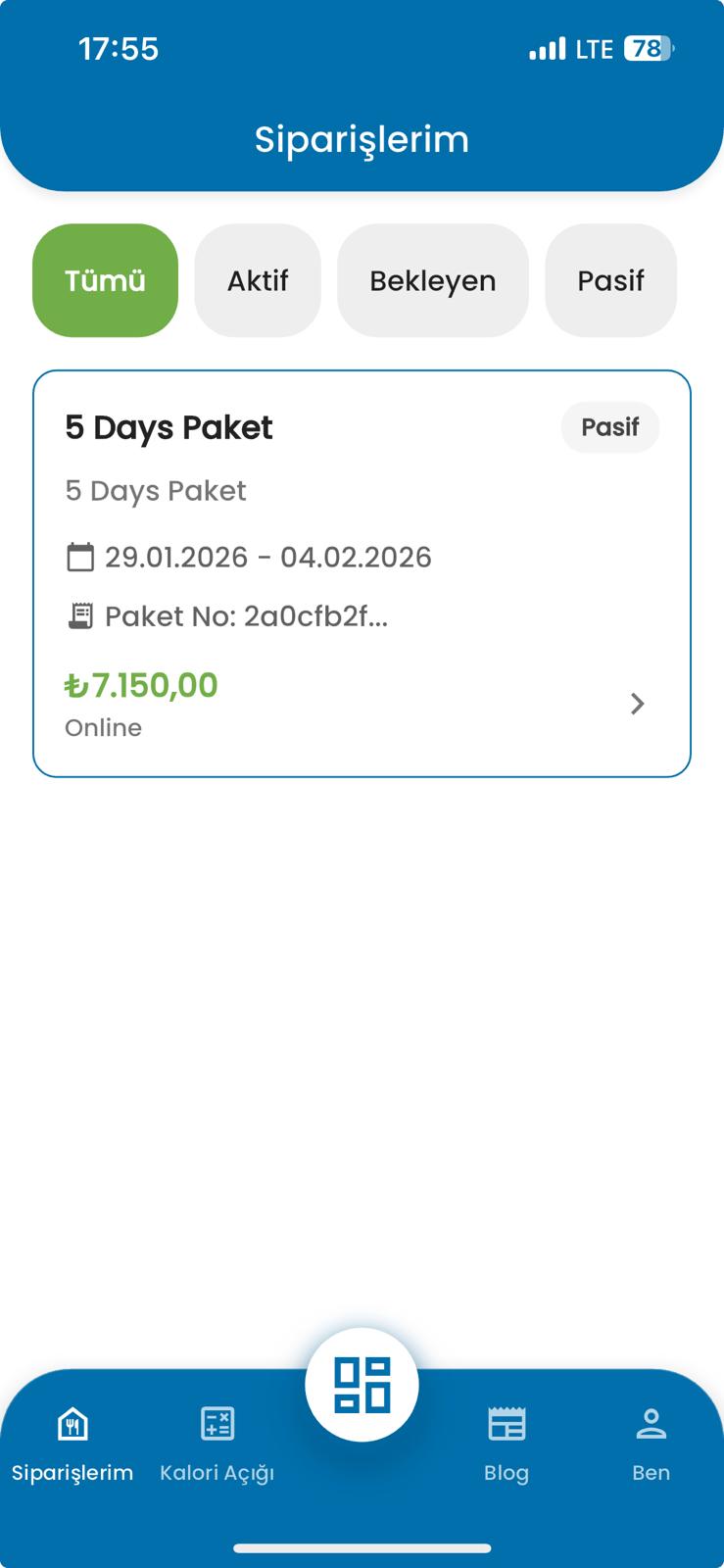The image size is (724, 1568).
Task: Tap the Pasif status badge on the order
Action: [x=609, y=427]
